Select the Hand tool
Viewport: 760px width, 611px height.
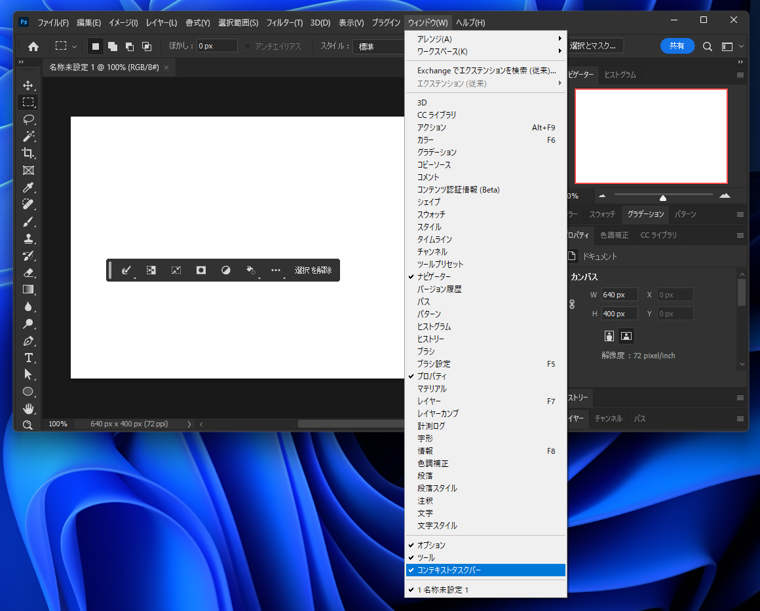[x=28, y=408]
